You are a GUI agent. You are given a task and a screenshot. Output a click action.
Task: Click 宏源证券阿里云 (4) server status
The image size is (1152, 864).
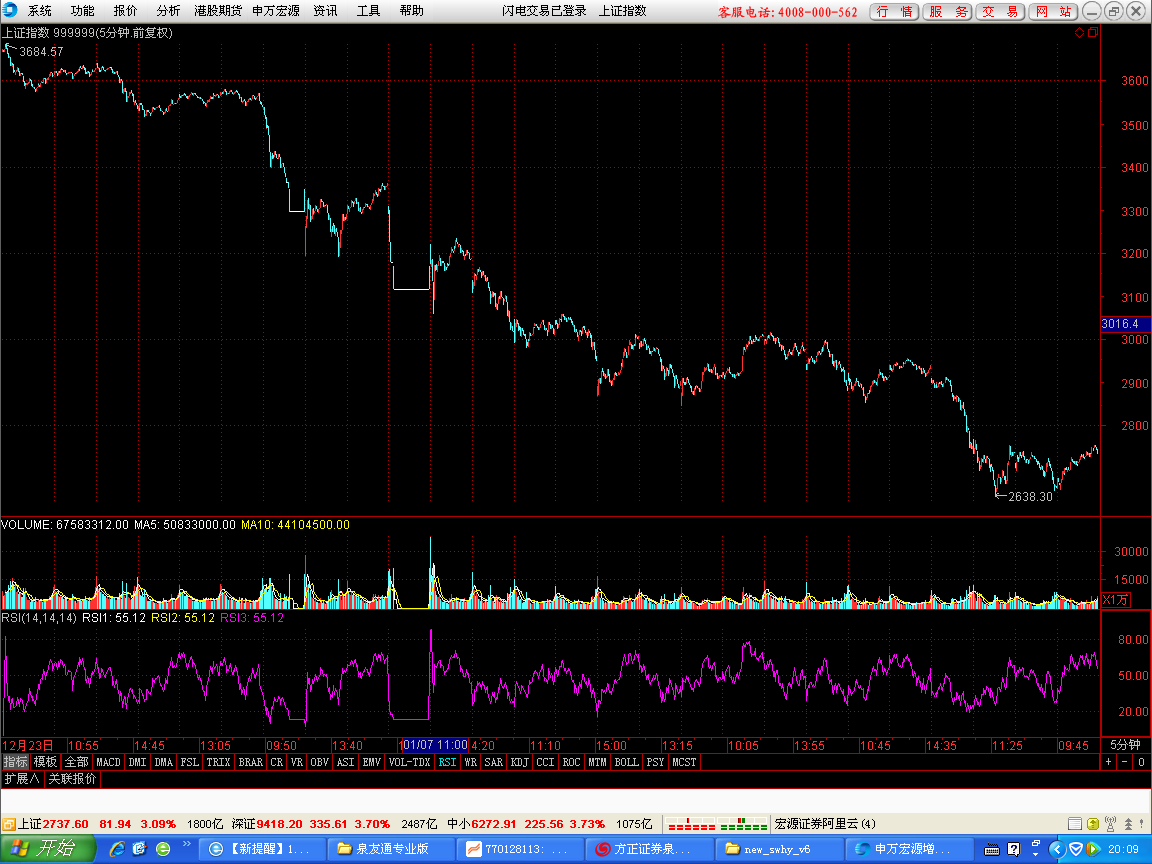[x=825, y=824]
